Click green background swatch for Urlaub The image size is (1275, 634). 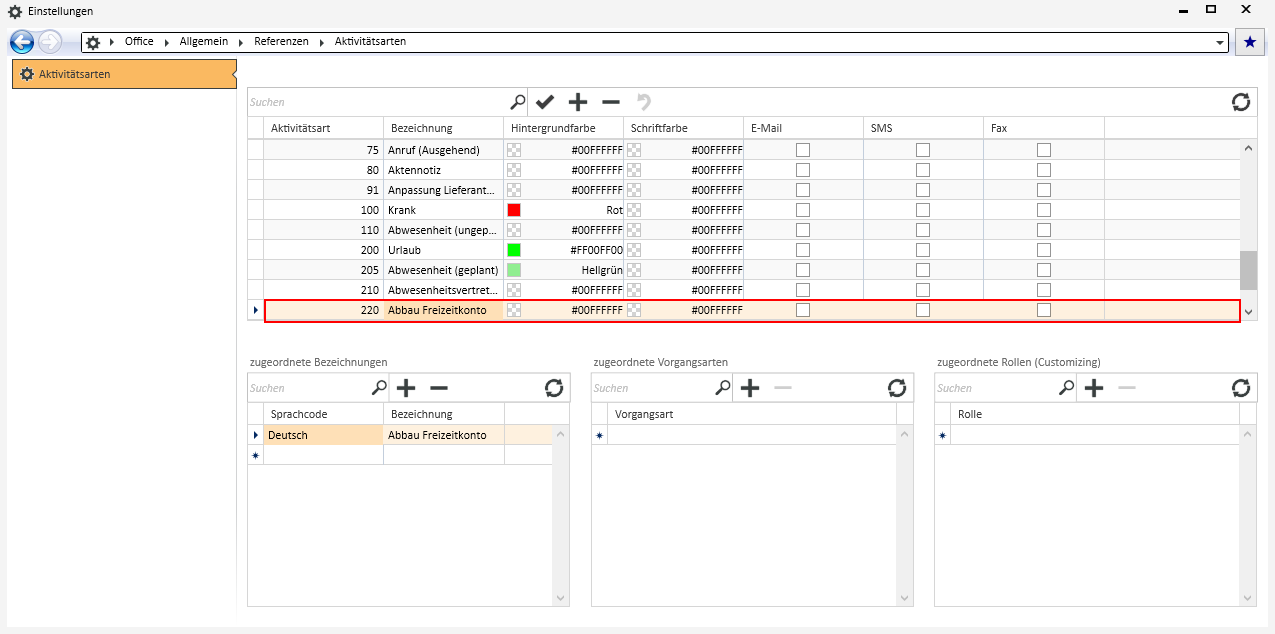pos(514,250)
